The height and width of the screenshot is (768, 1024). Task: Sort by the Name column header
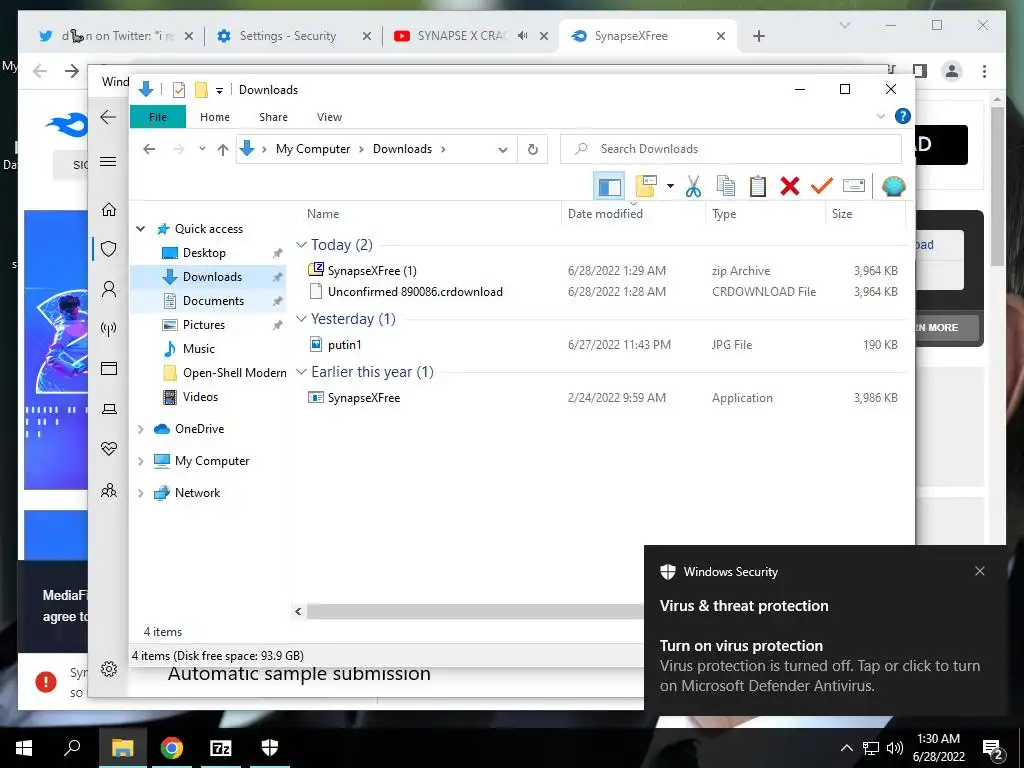323,214
